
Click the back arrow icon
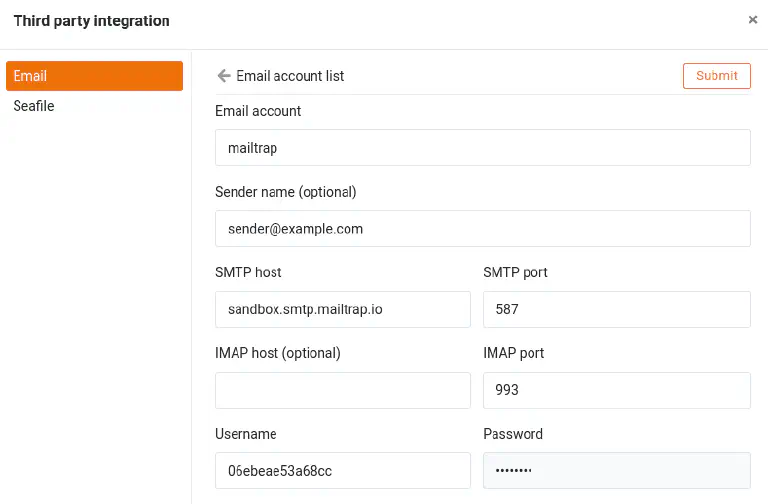pos(223,76)
